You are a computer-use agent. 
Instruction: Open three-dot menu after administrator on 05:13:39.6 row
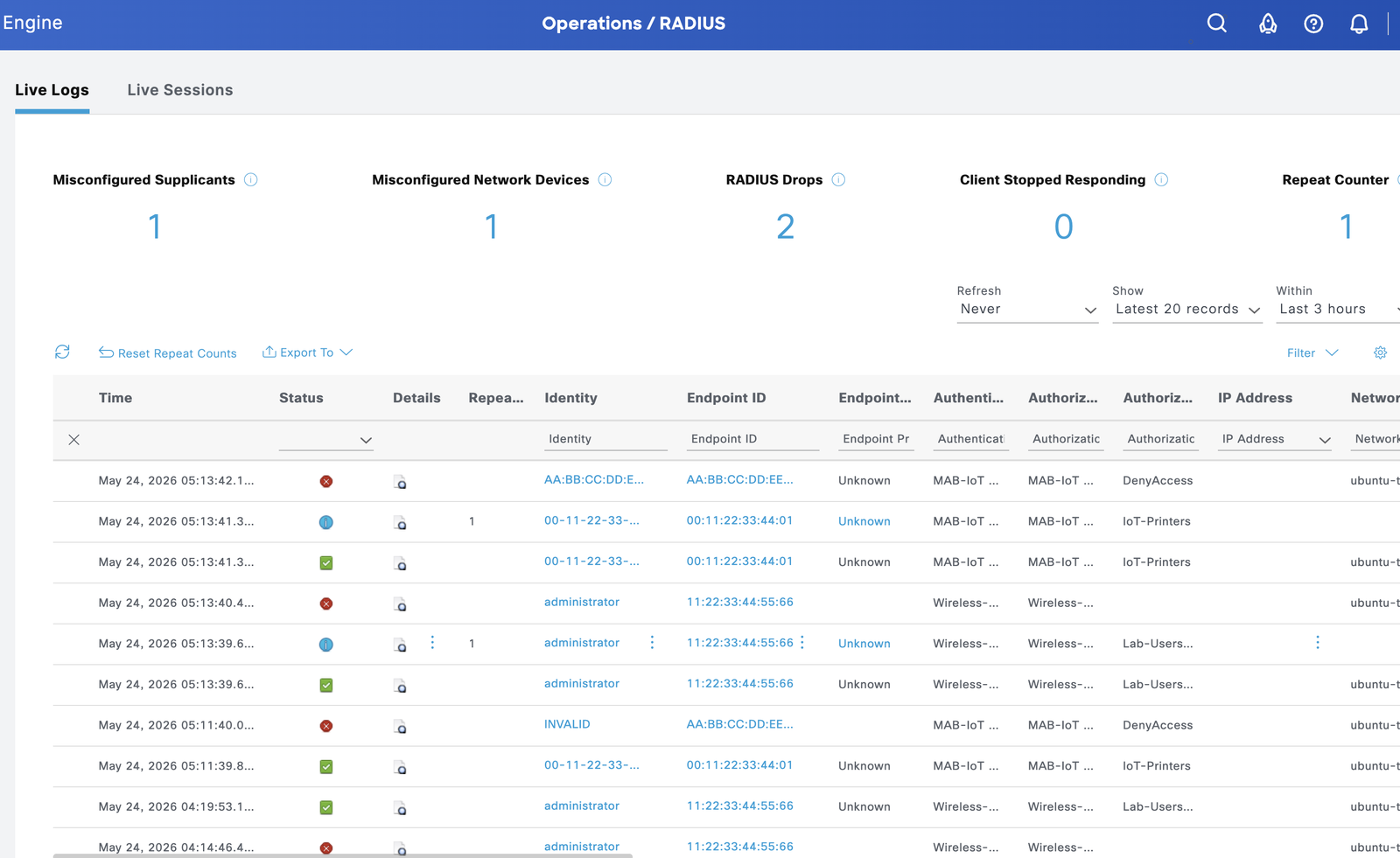coord(652,643)
